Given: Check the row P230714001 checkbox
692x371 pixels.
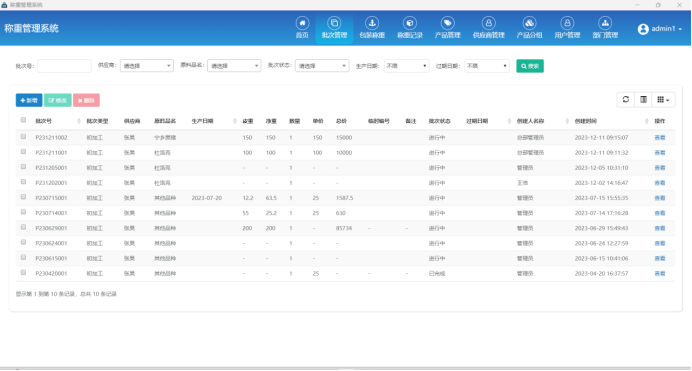Looking at the screenshot, I should (23, 212).
